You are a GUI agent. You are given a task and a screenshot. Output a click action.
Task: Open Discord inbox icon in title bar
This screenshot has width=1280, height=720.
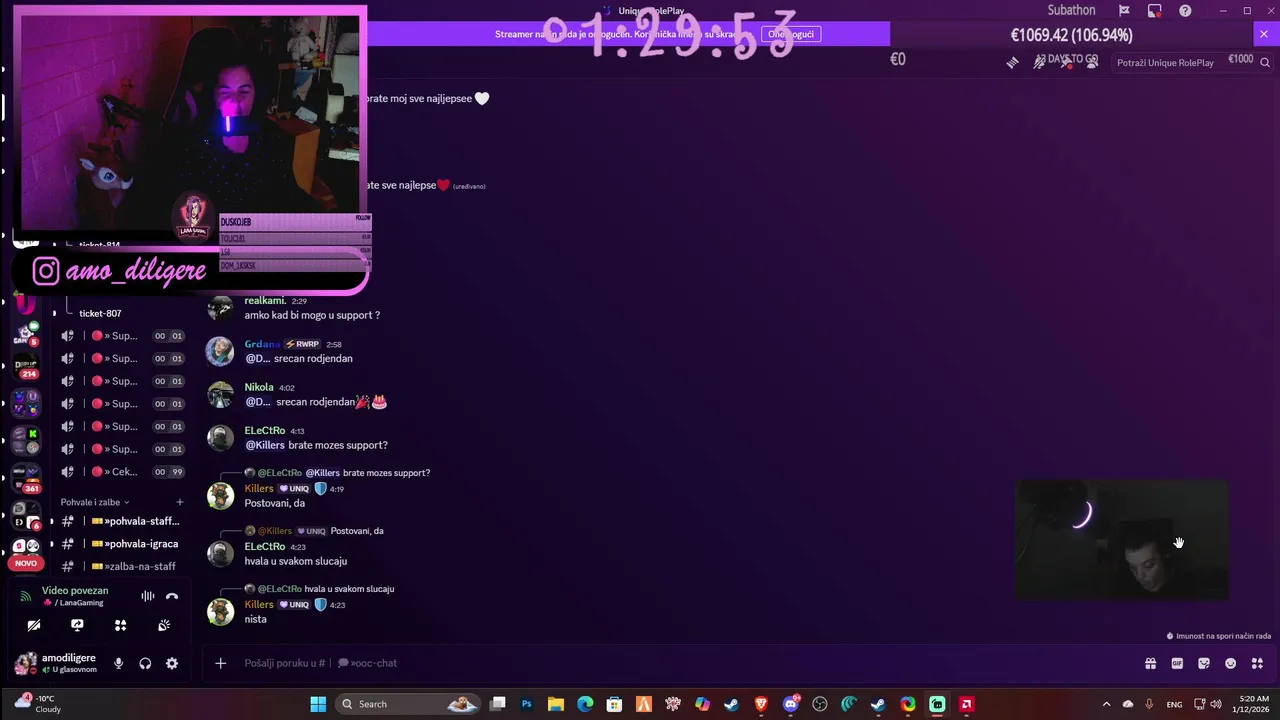pyautogui.click(x=1154, y=10)
